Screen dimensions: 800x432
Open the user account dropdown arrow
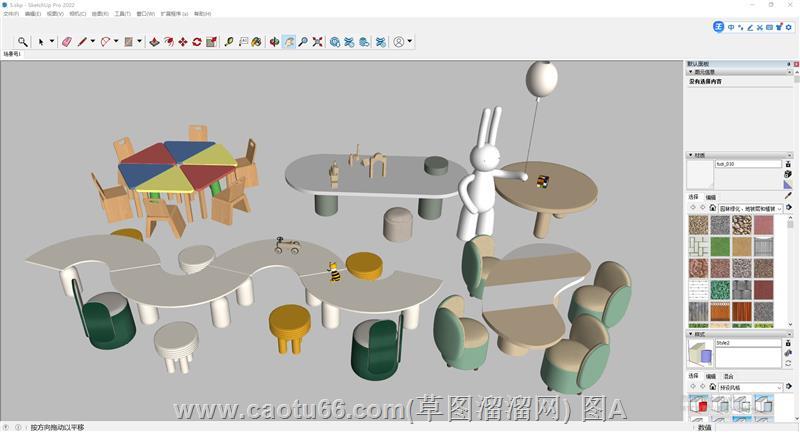pyautogui.click(x=410, y=41)
